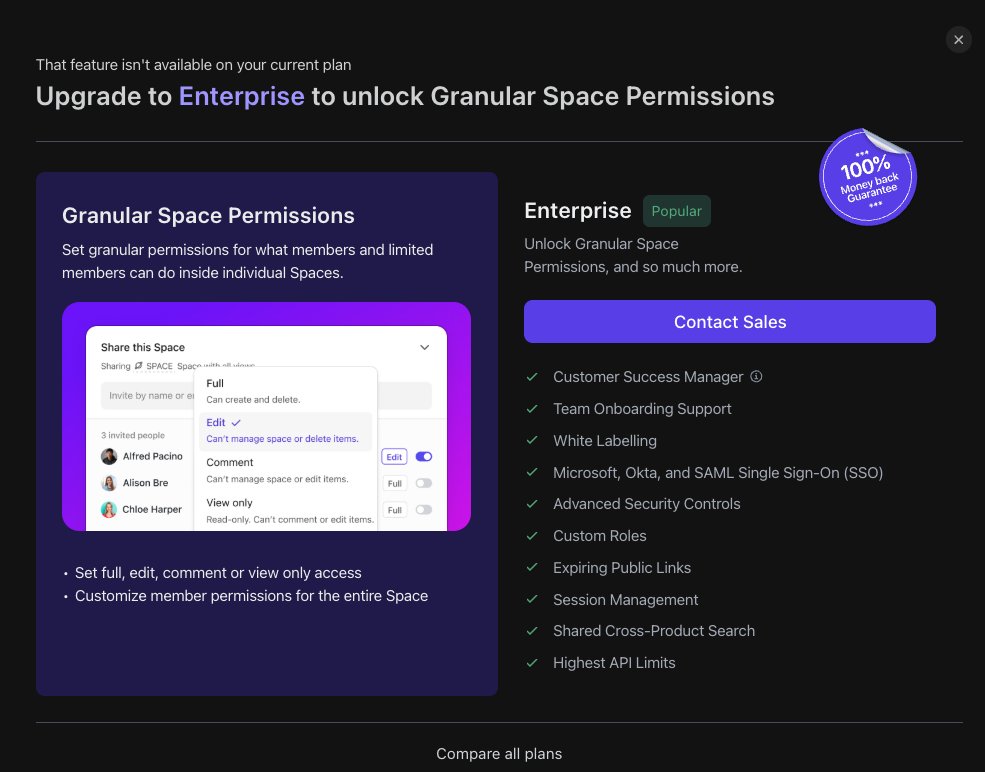Collapse the Share this Space chevron
The width and height of the screenshot is (985, 772).
425,347
